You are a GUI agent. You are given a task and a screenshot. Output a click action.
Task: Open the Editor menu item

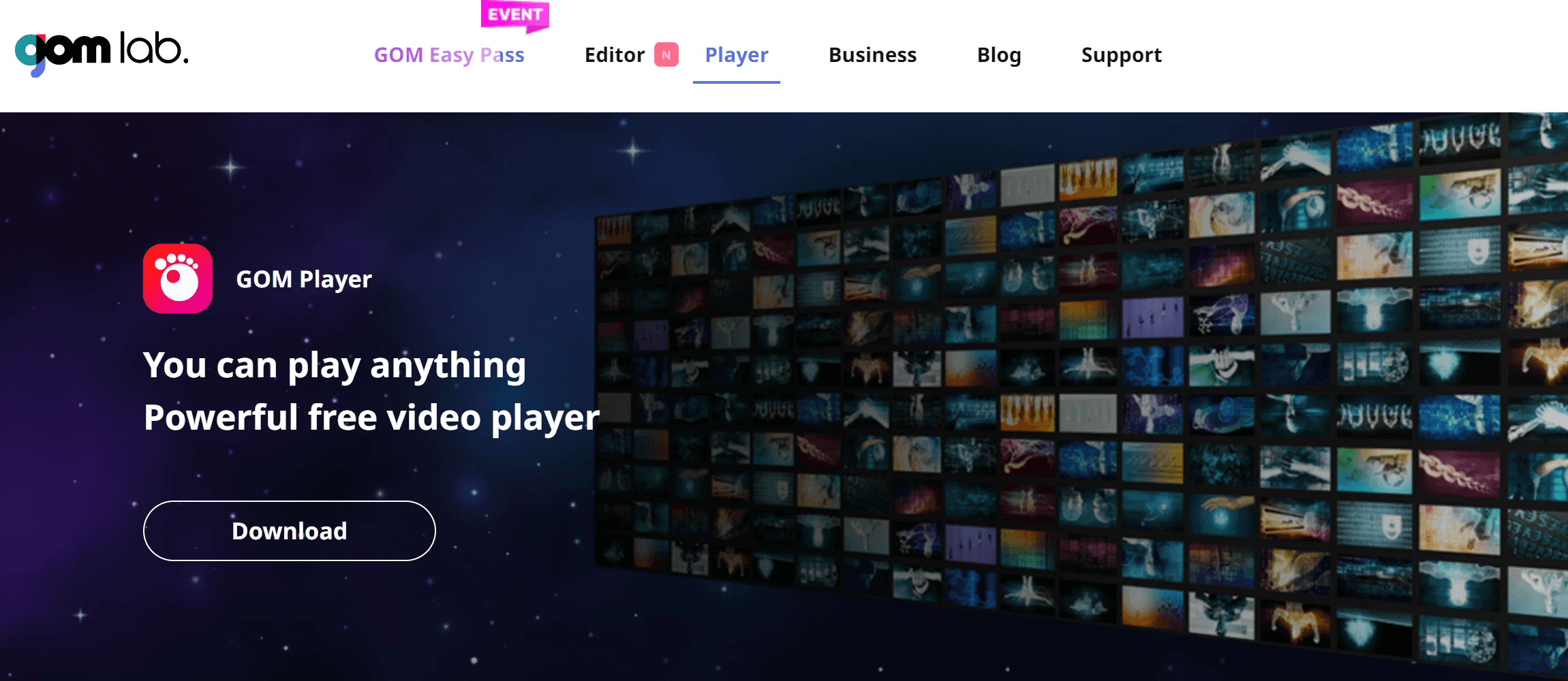[615, 55]
